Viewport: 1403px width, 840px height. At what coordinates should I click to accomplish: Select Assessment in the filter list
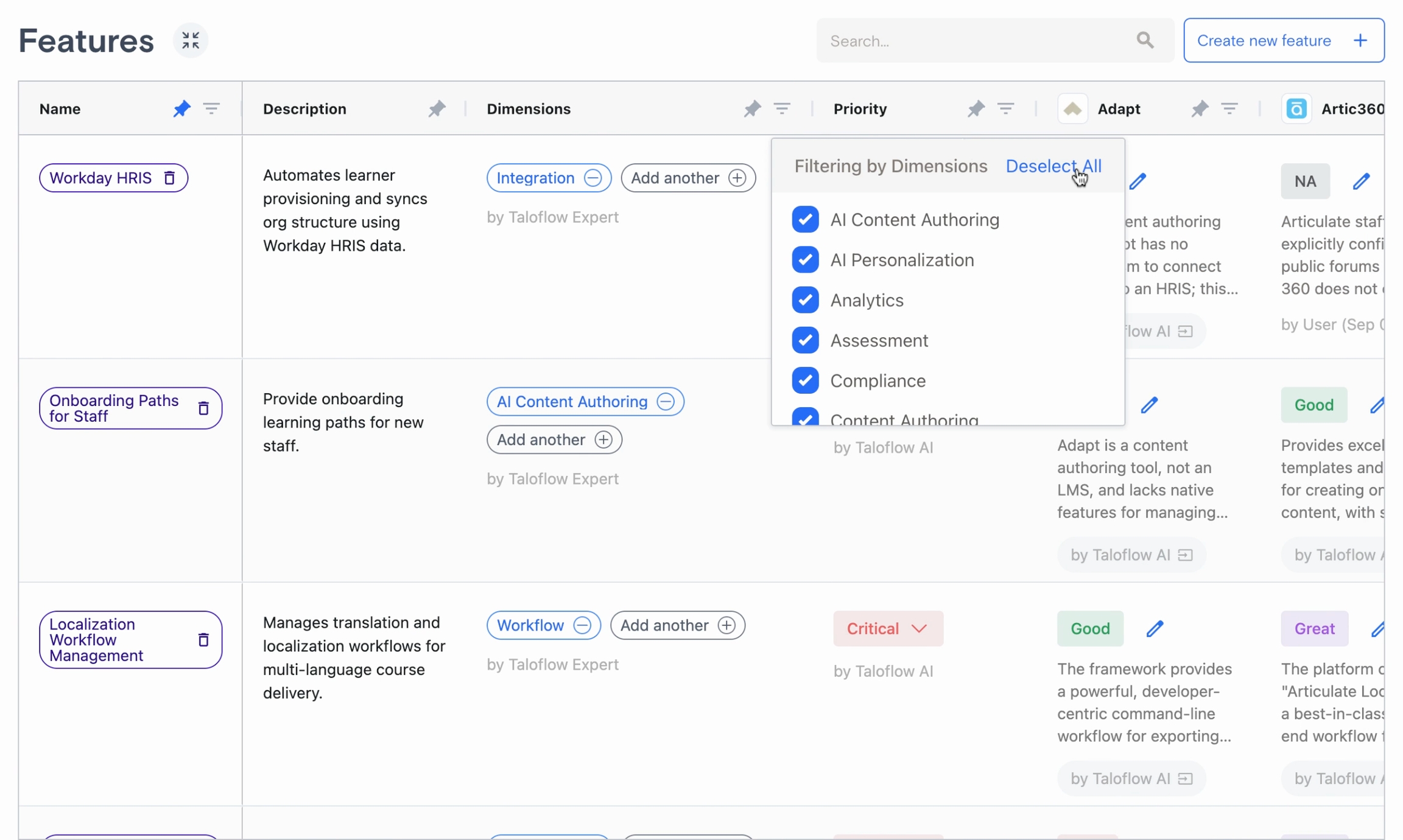805,340
